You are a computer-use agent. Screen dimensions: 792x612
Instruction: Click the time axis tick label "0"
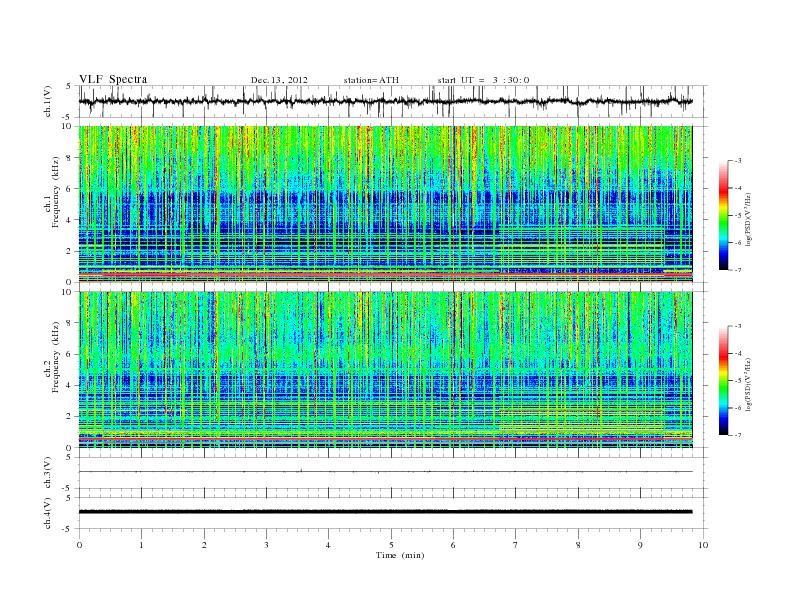point(79,545)
